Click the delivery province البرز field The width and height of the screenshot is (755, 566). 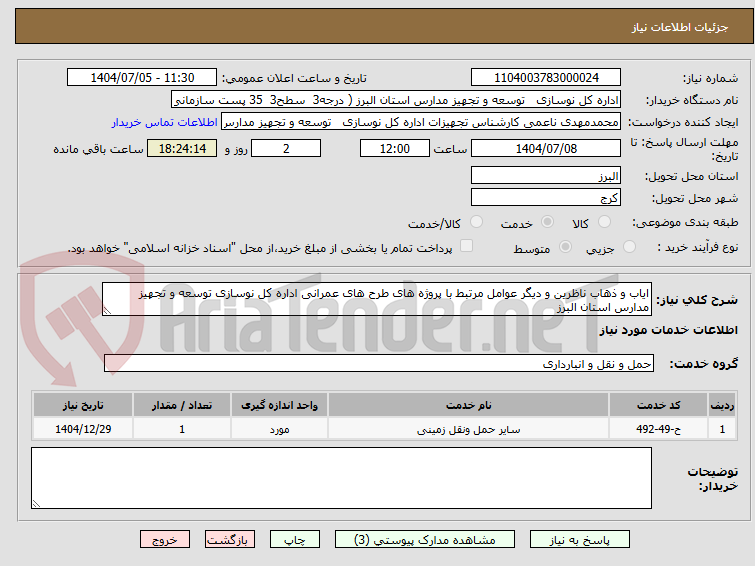click(x=546, y=176)
